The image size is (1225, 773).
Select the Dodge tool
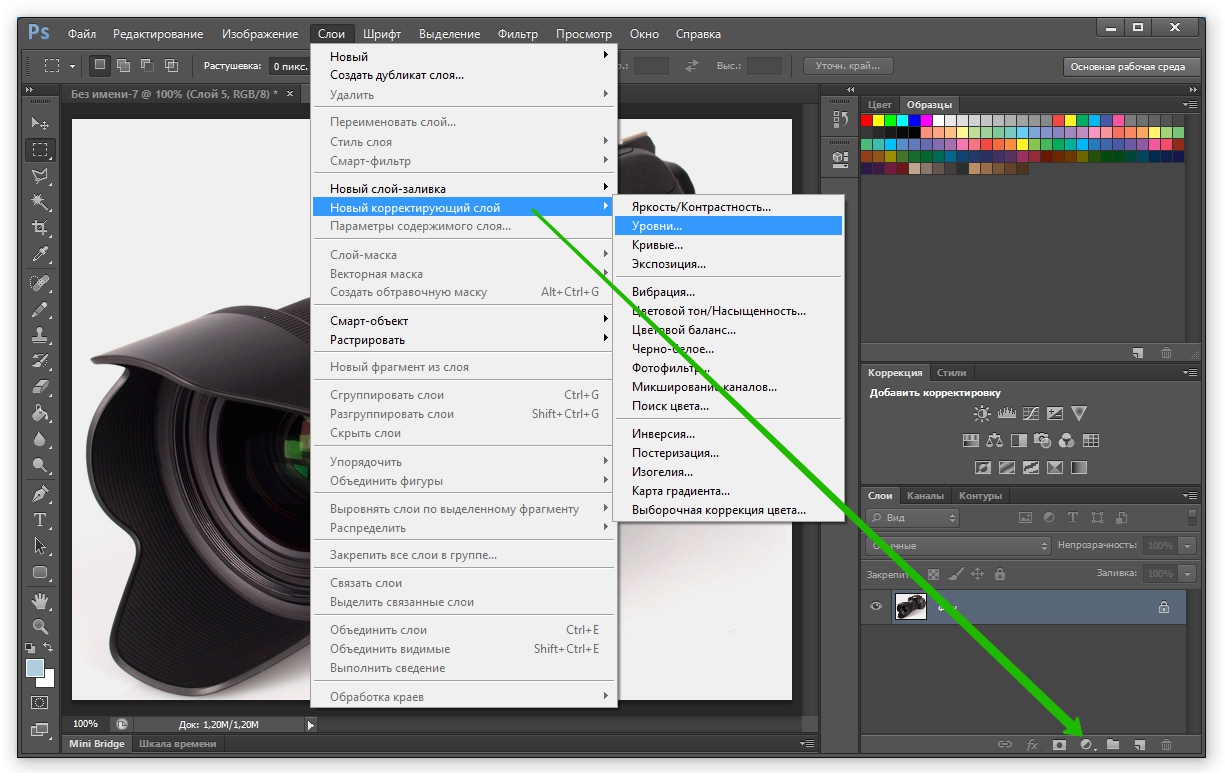(x=40, y=464)
